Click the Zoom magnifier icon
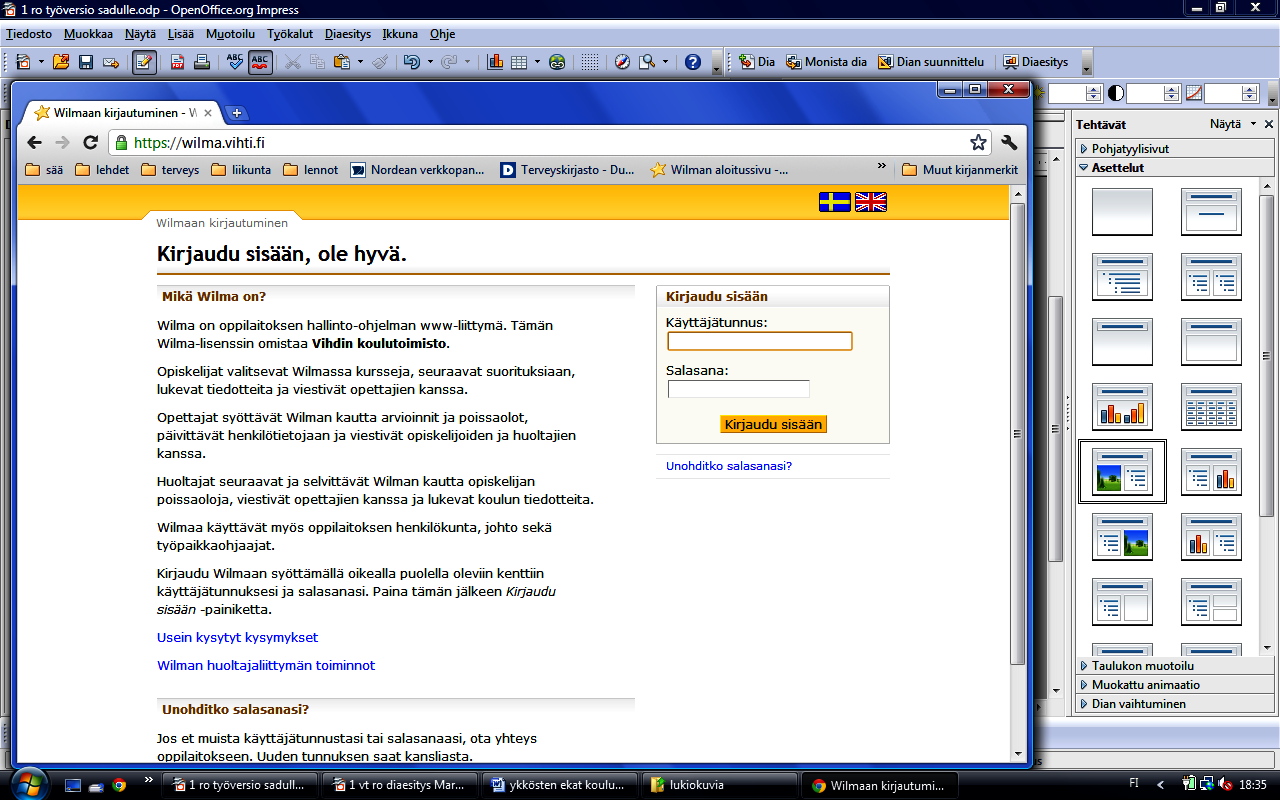Screen dimensions: 1280x800 [647, 62]
